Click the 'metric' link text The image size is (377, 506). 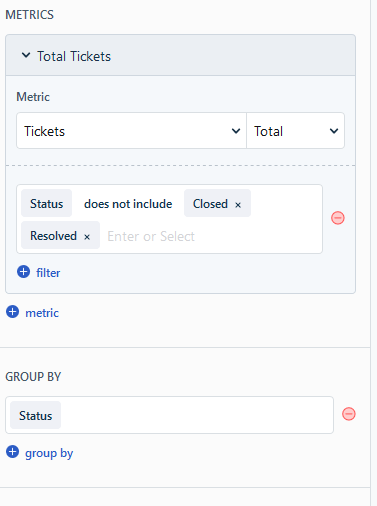click(x=42, y=313)
